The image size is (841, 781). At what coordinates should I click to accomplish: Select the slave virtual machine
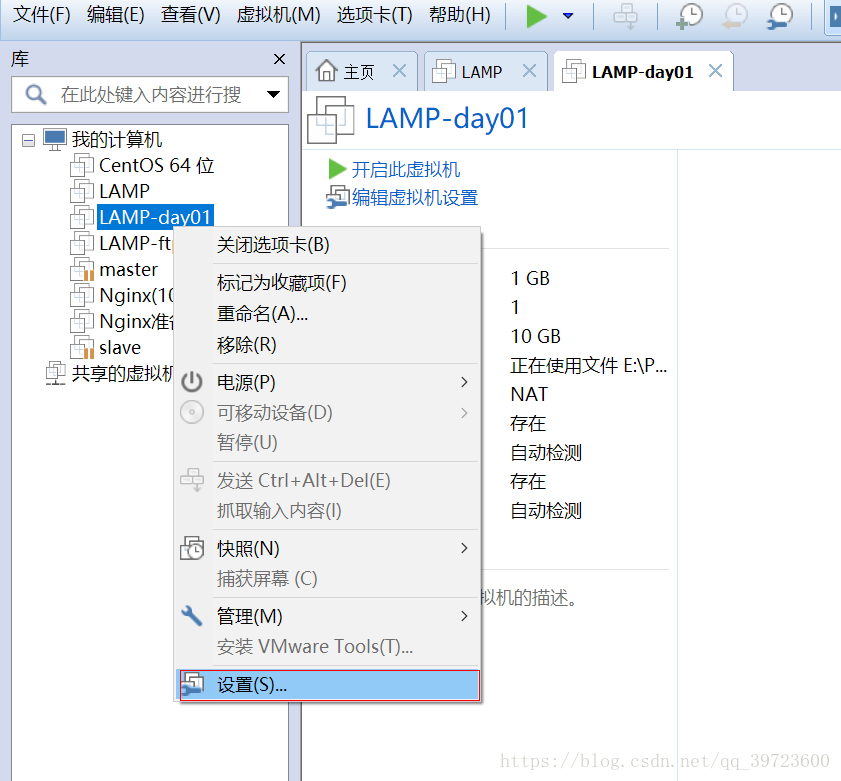tap(120, 348)
